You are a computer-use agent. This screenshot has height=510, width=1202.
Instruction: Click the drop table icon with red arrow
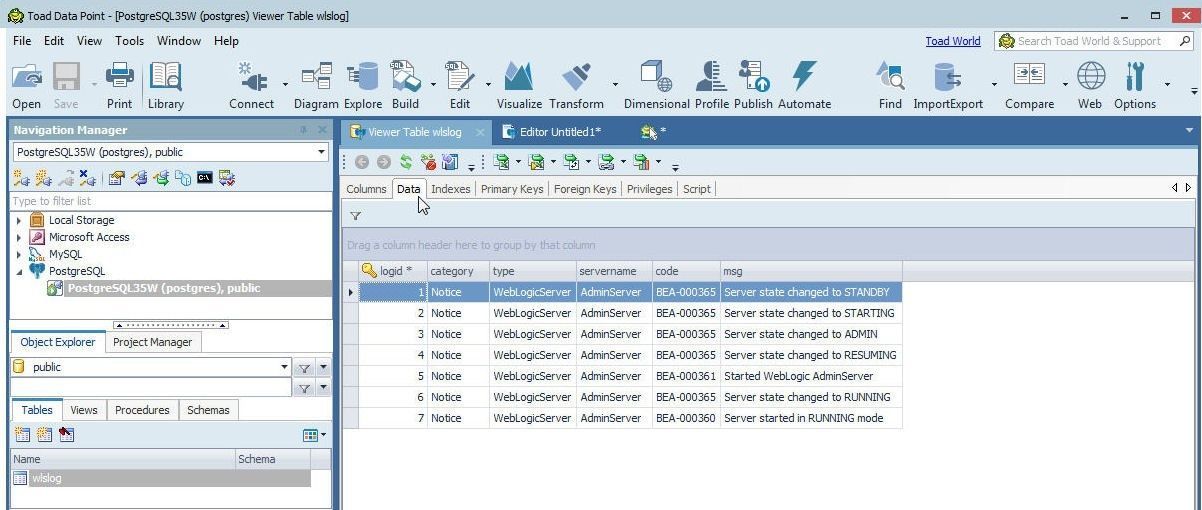[66, 435]
